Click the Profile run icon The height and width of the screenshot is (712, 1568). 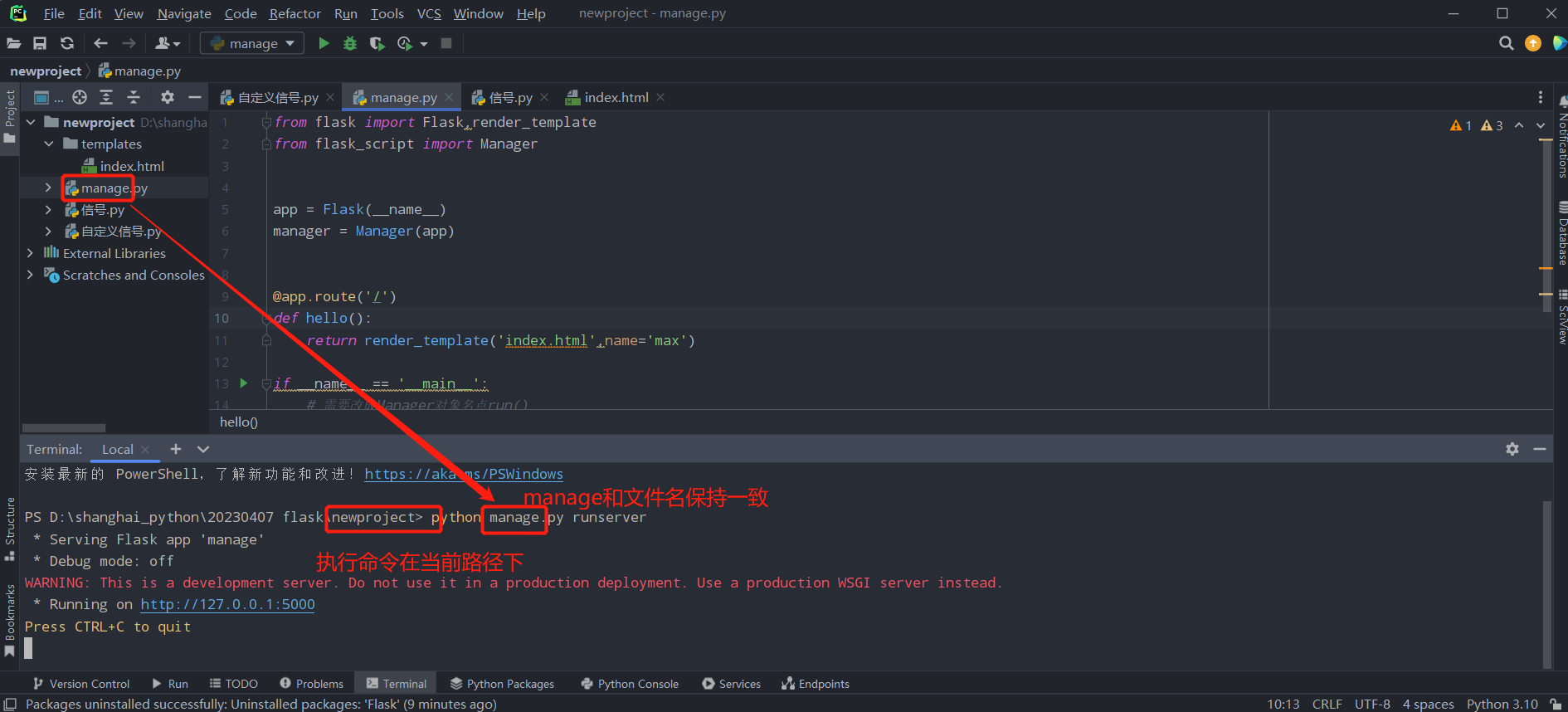tap(405, 43)
